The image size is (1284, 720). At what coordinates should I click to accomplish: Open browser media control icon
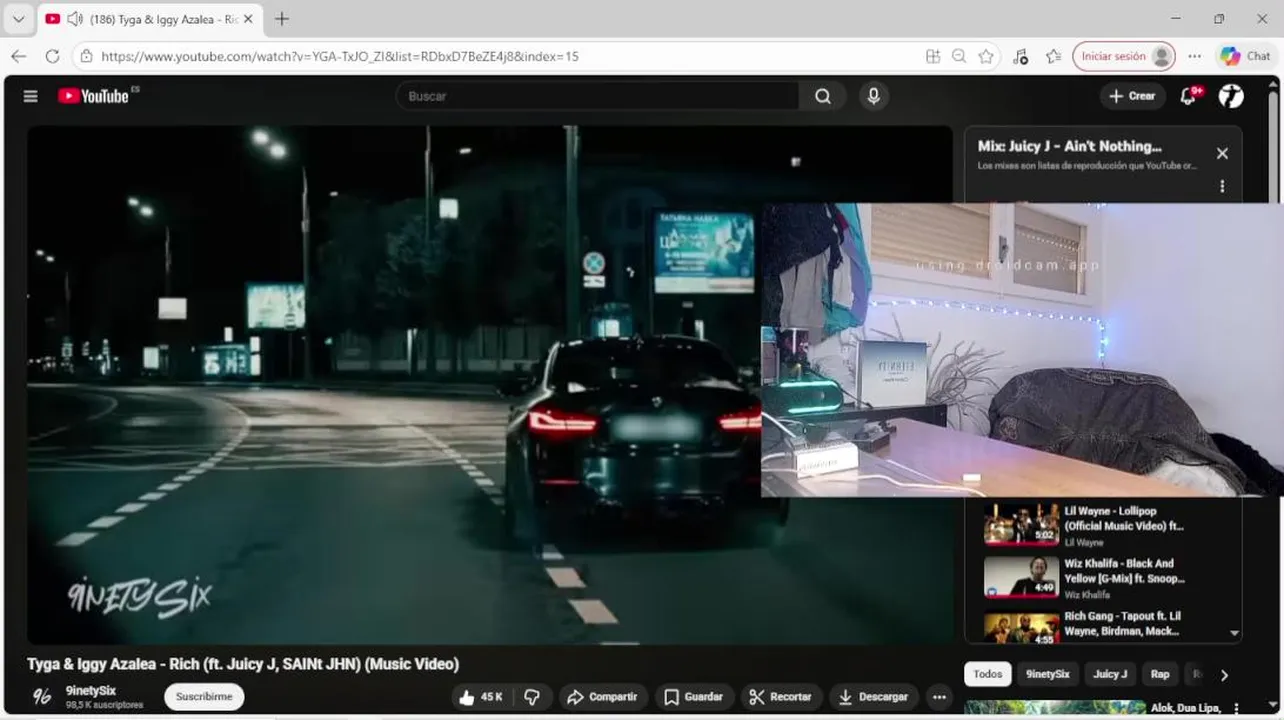point(1020,56)
